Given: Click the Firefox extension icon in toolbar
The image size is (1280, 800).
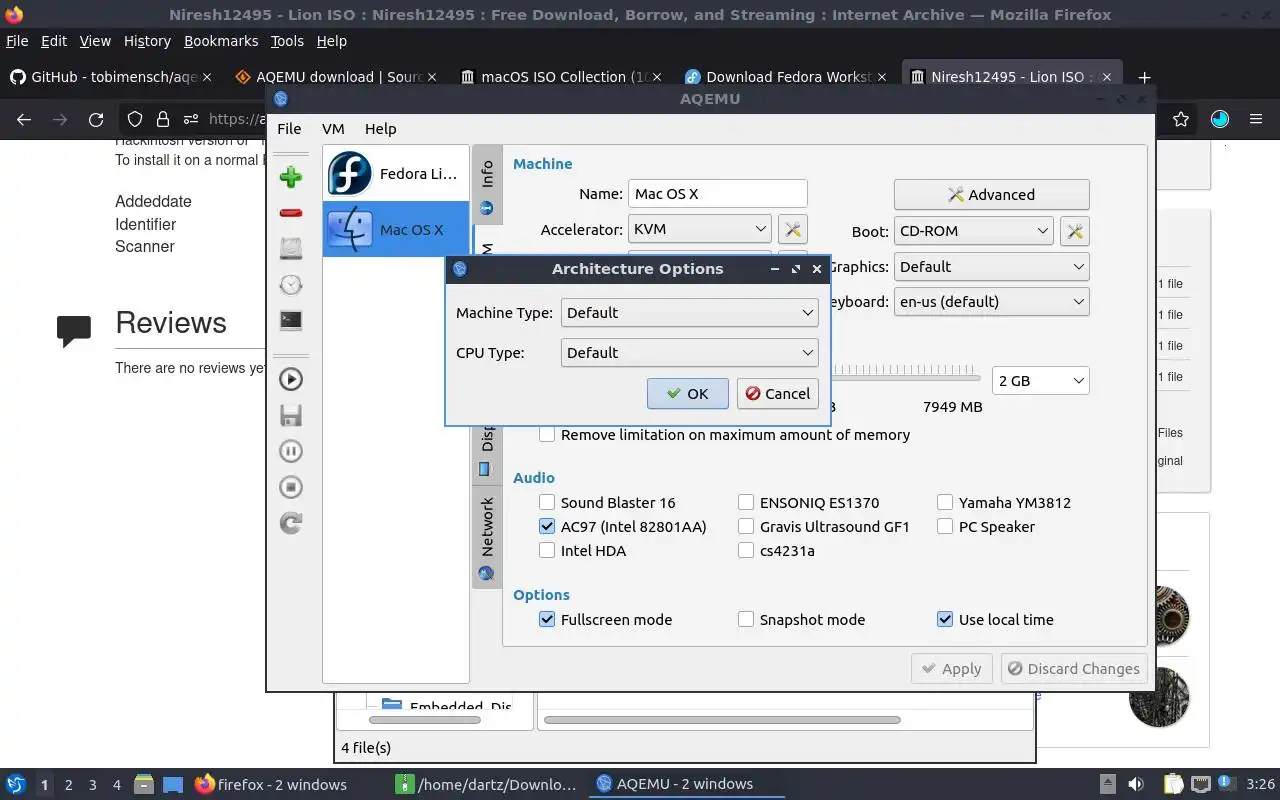Looking at the screenshot, I should (1219, 119).
